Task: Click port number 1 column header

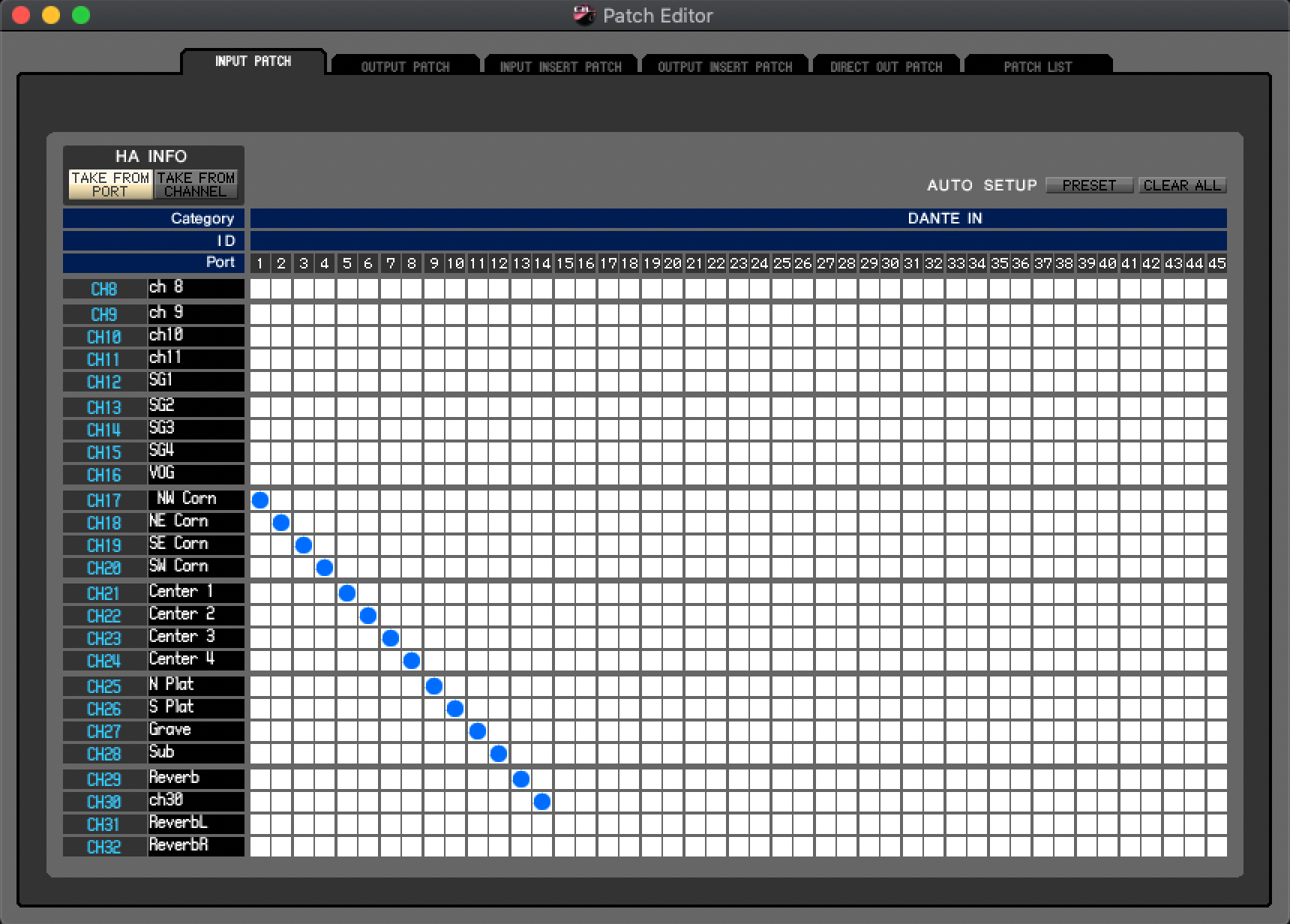Action: pyautogui.click(x=260, y=263)
